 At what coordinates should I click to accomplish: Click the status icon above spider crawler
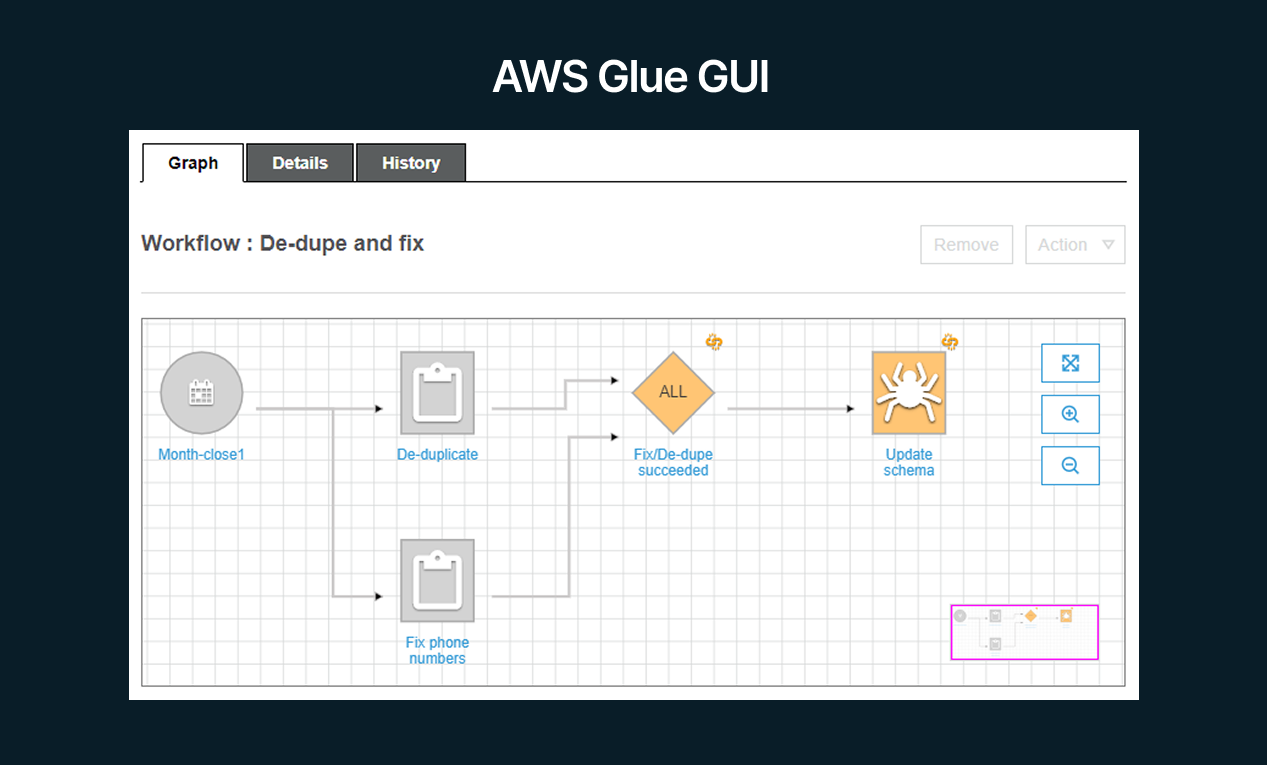(x=950, y=342)
